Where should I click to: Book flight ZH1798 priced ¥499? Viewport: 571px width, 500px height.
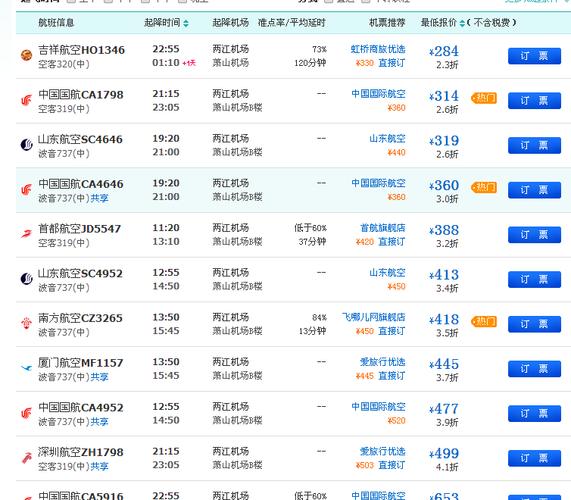click(534, 458)
